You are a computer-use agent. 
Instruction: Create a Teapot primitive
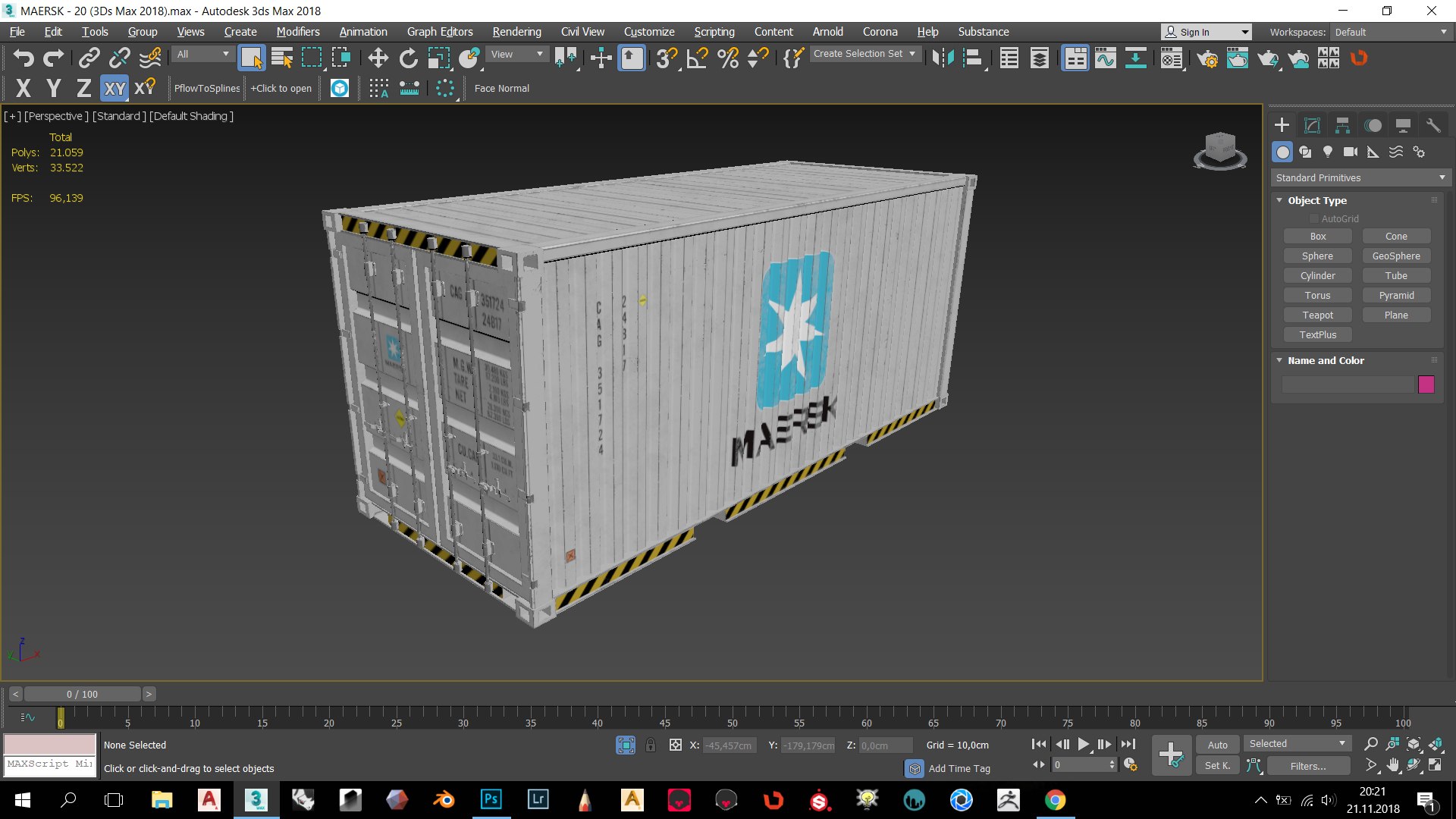coord(1318,315)
